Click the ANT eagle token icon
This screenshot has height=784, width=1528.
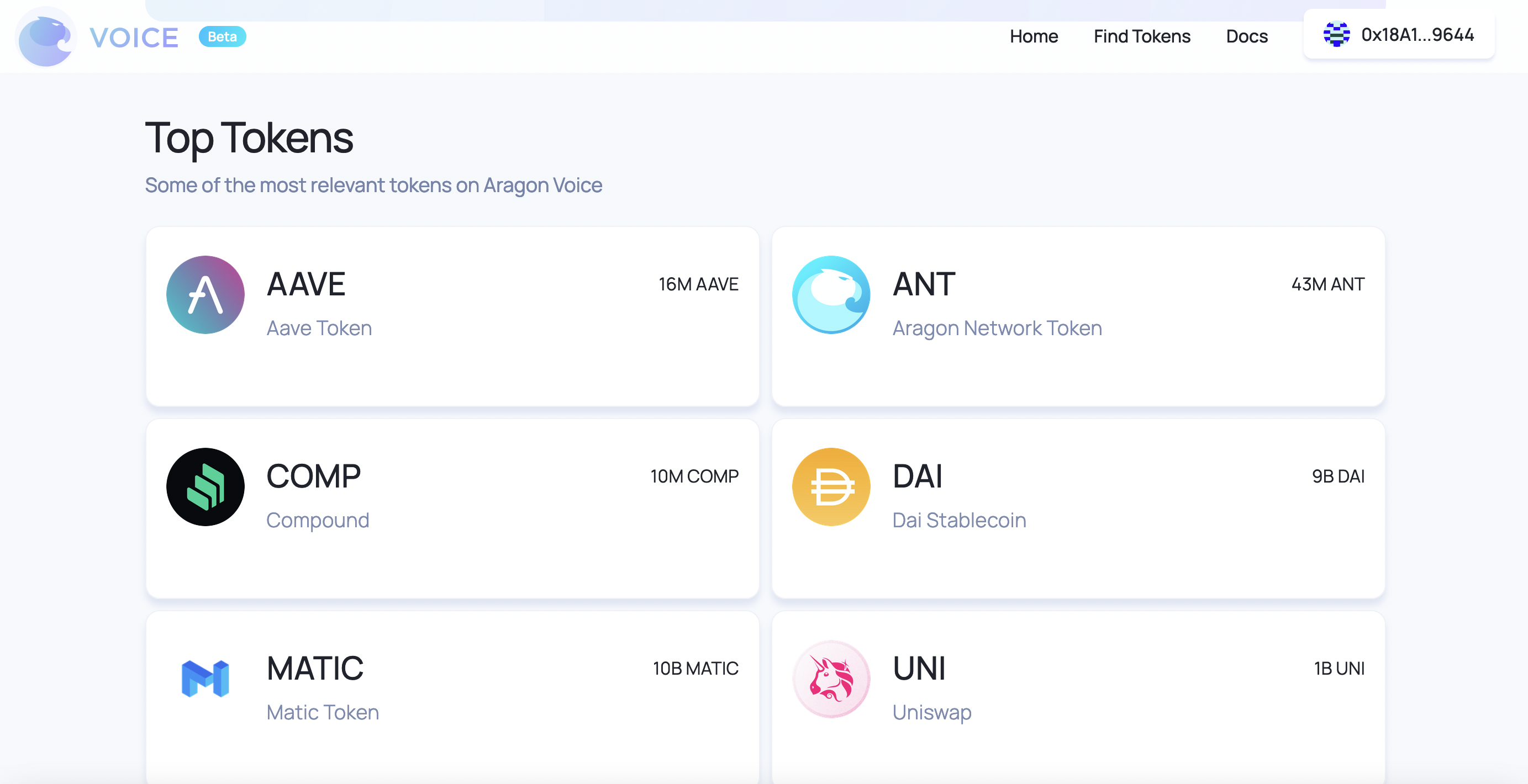[831, 295]
